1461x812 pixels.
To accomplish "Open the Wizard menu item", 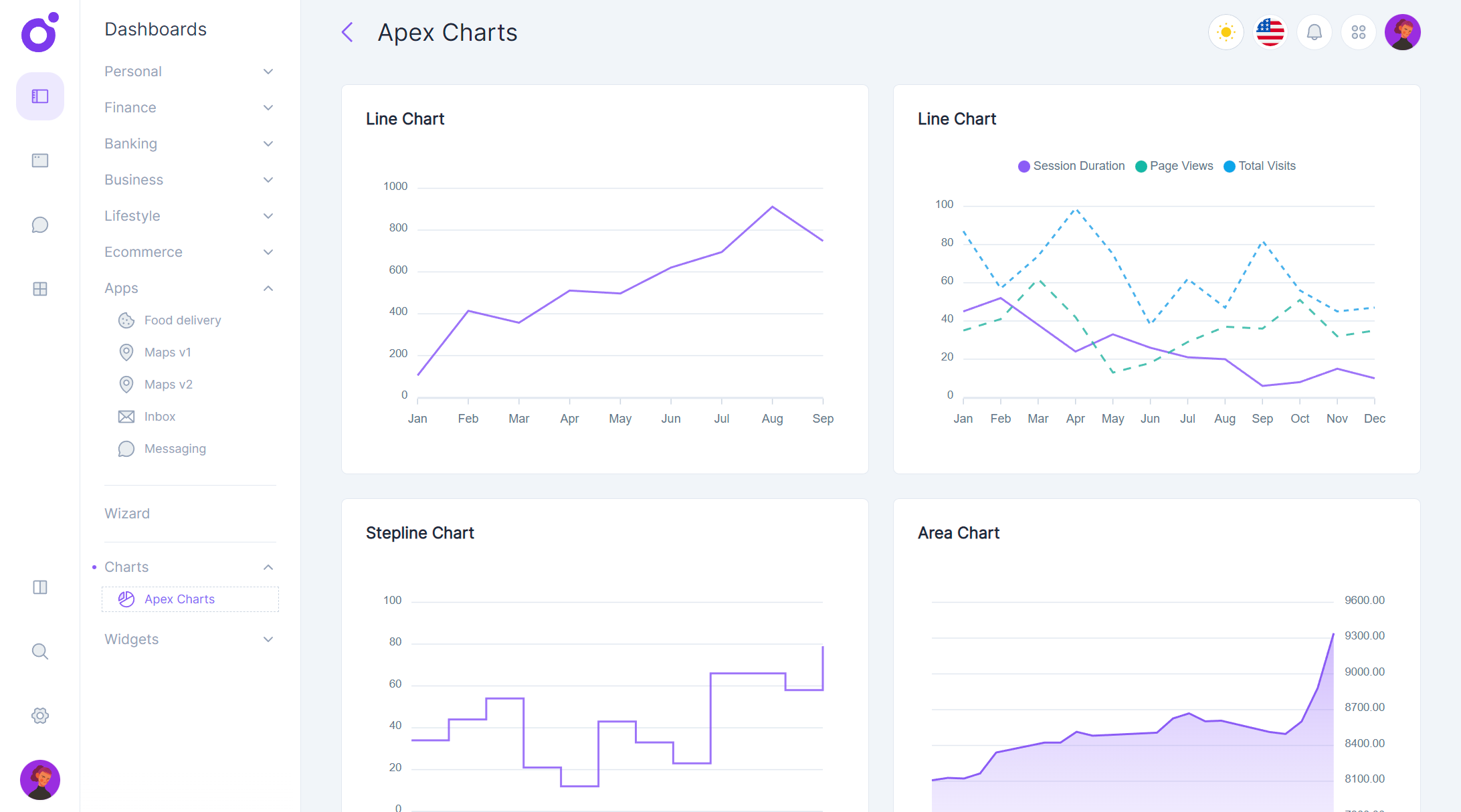I will (127, 513).
